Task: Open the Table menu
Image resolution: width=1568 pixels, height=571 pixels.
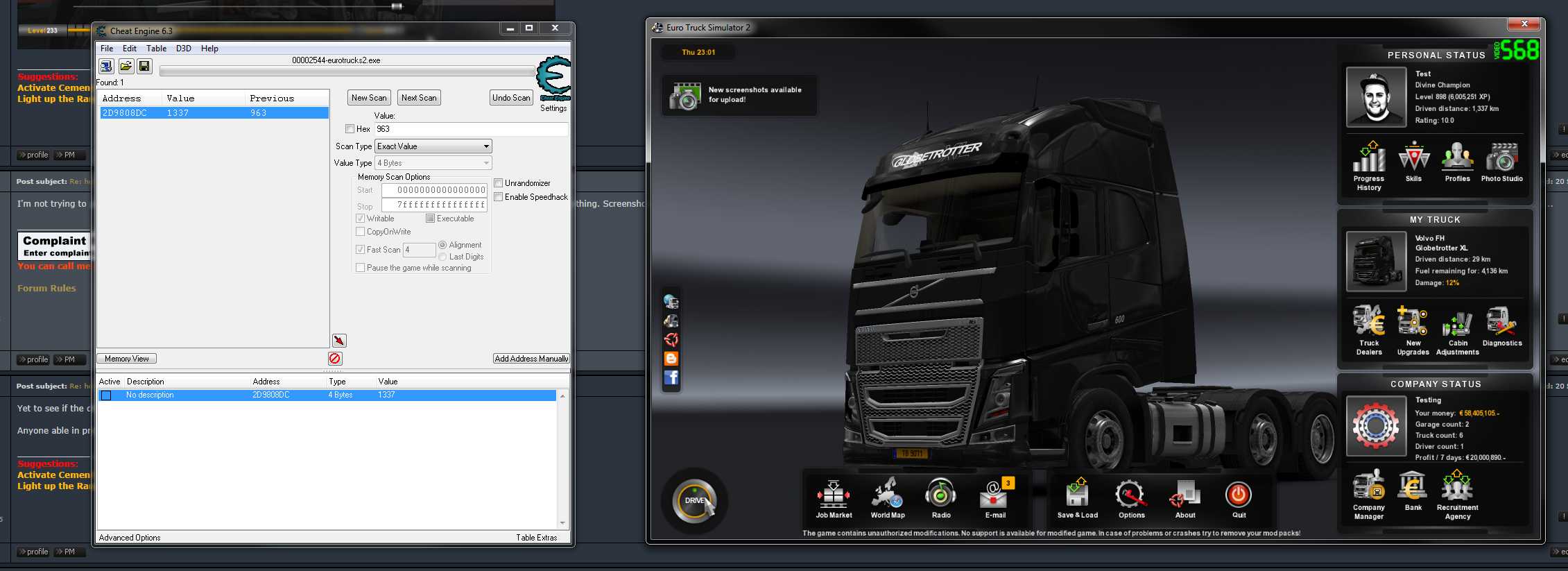Action: (156, 49)
